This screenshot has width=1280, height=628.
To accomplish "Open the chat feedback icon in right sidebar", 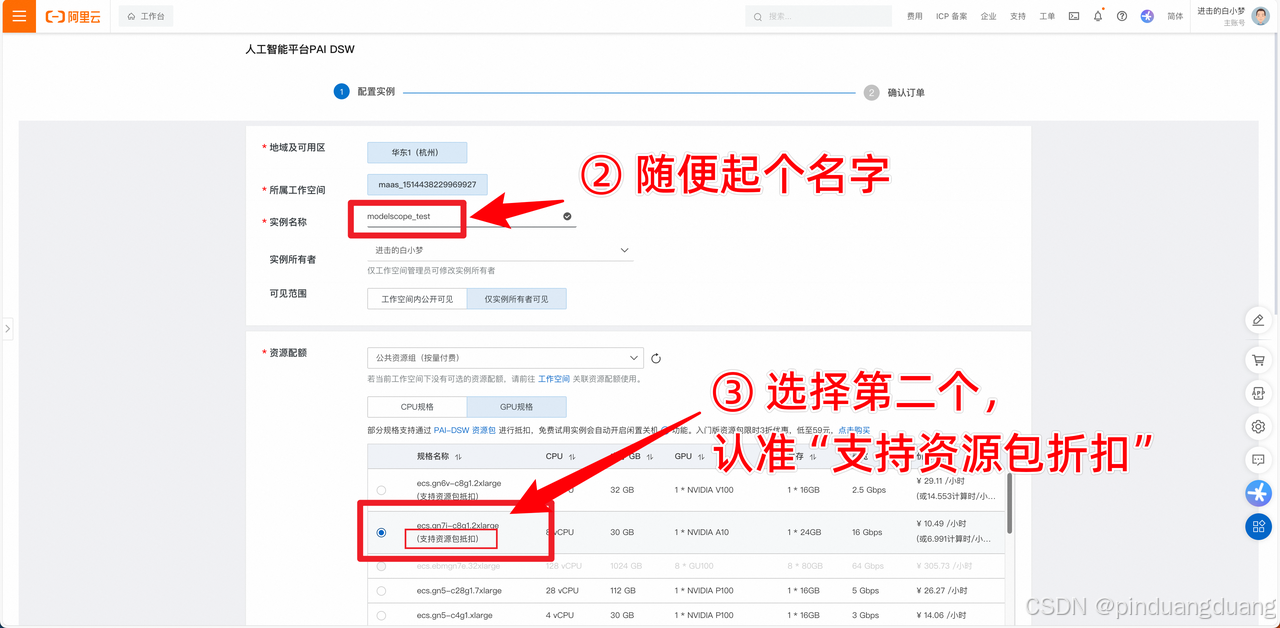I will pyautogui.click(x=1258, y=460).
